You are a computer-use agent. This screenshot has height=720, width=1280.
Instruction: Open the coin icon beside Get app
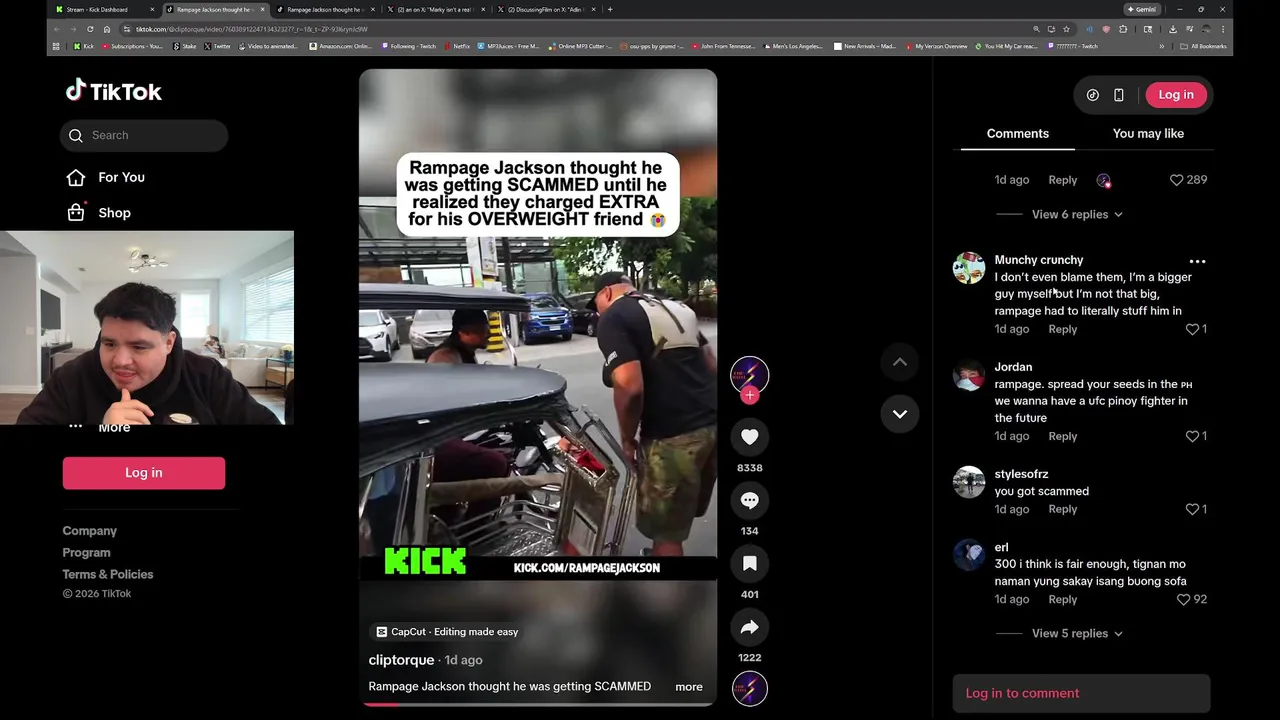tap(1093, 95)
